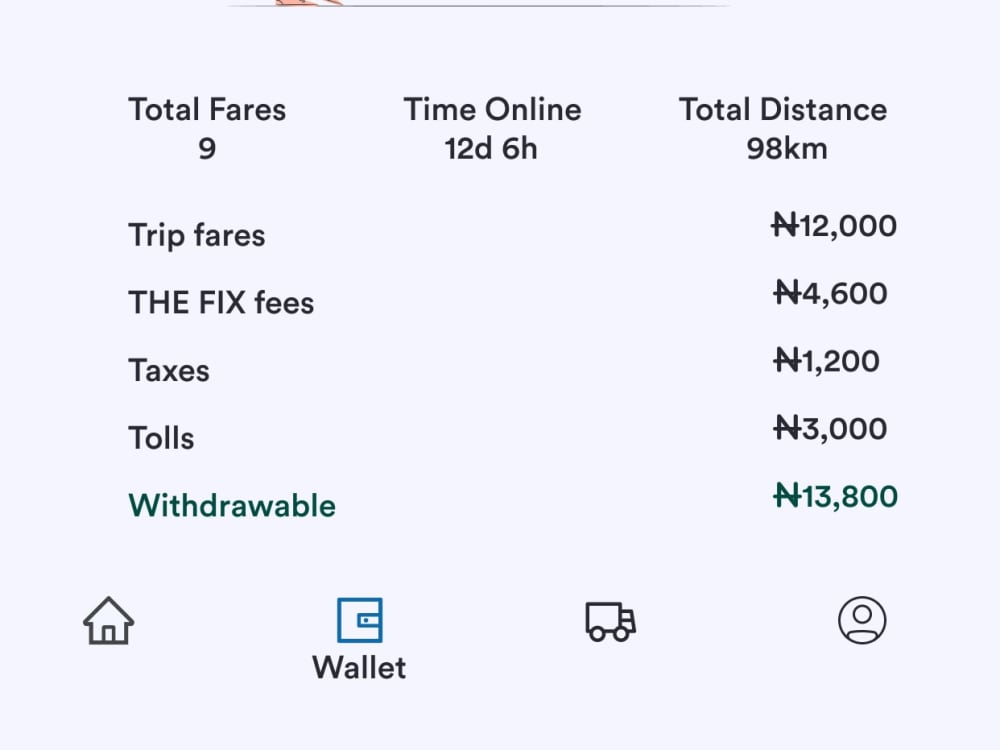
Task: Click the ₦4,600 fees amount
Action: click(x=830, y=293)
